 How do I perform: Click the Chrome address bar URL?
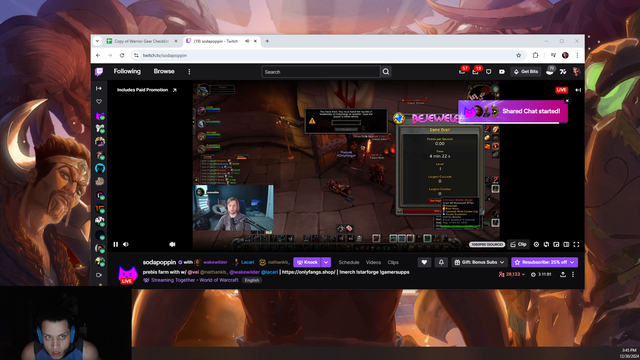165,55
